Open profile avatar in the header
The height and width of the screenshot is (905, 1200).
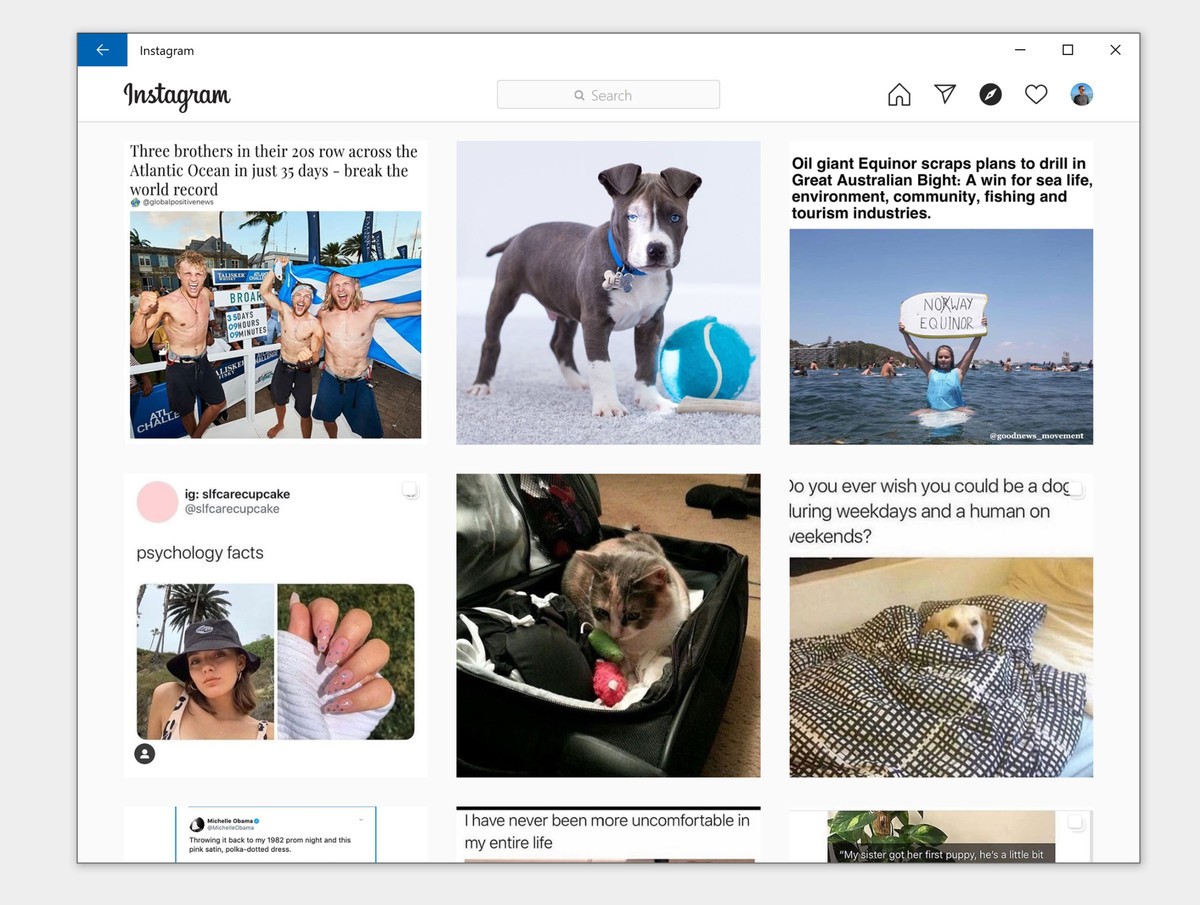coord(1082,95)
